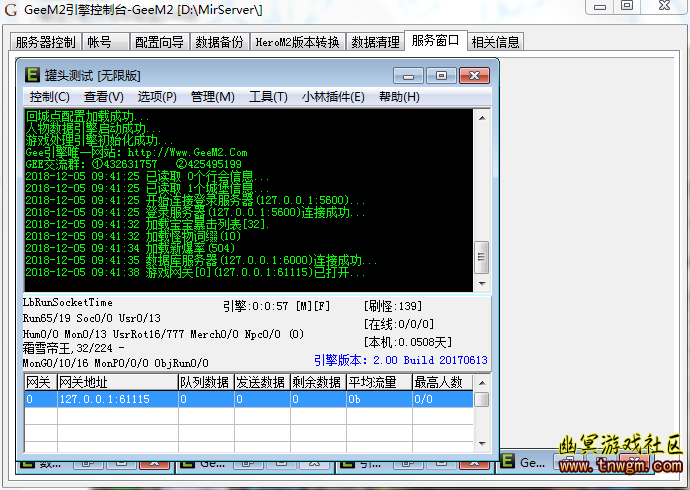Open the 选项(P) menu
The image size is (690, 490).
click(157, 97)
